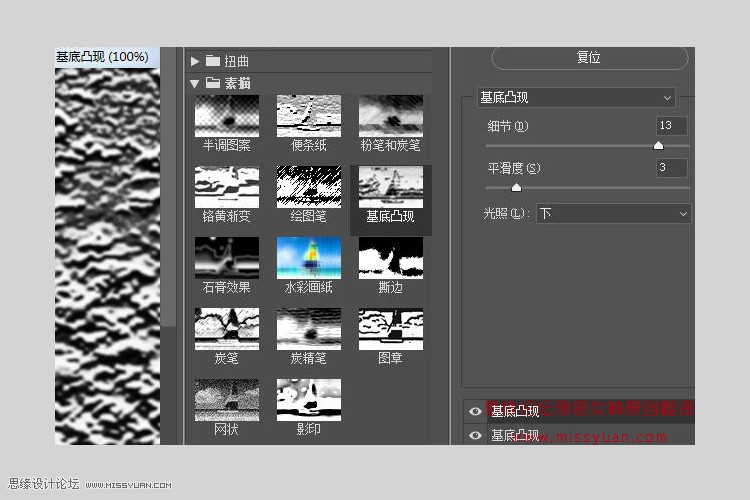
Task: Click the 细节 detail slider handle
Action: pos(658,145)
